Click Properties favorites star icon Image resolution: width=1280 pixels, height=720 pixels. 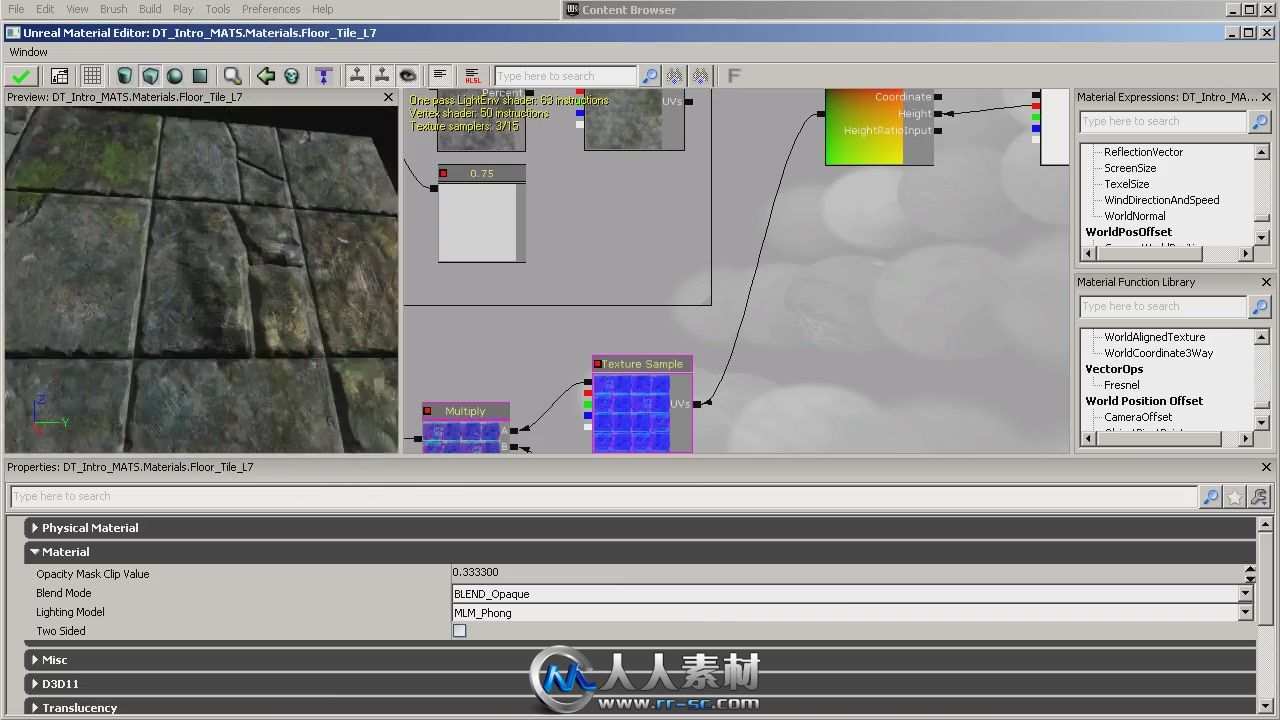[1235, 497]
